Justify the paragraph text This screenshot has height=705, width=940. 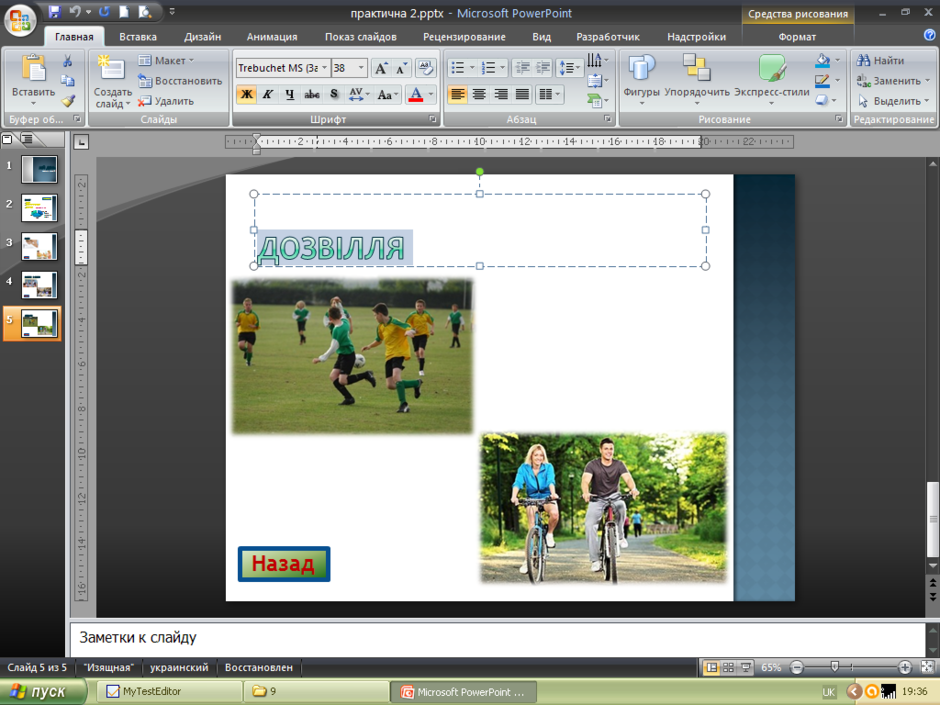(x=522, y=94)
